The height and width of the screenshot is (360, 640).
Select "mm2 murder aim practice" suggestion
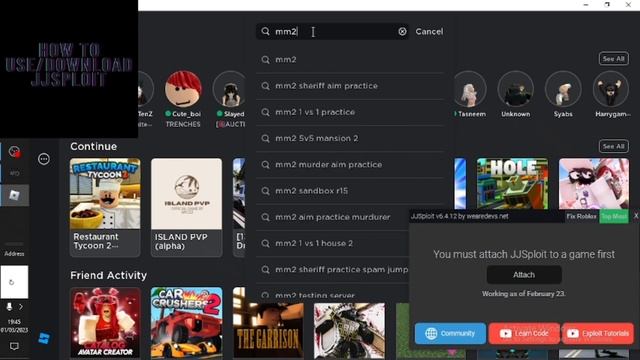[x=350, y=164]
